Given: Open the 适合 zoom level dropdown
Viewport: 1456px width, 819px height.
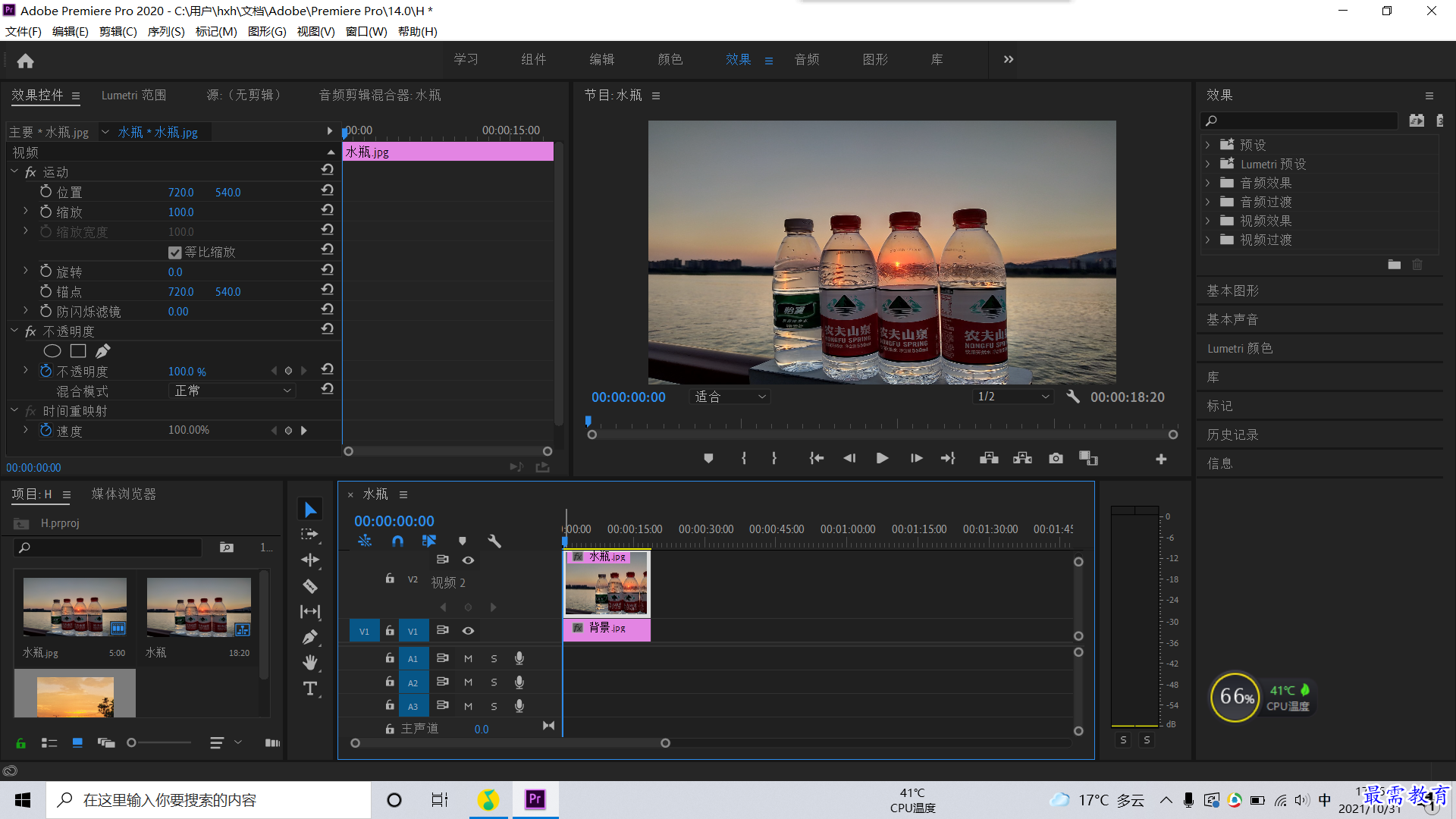Looking at the screenshot, I should pos(730,397).
